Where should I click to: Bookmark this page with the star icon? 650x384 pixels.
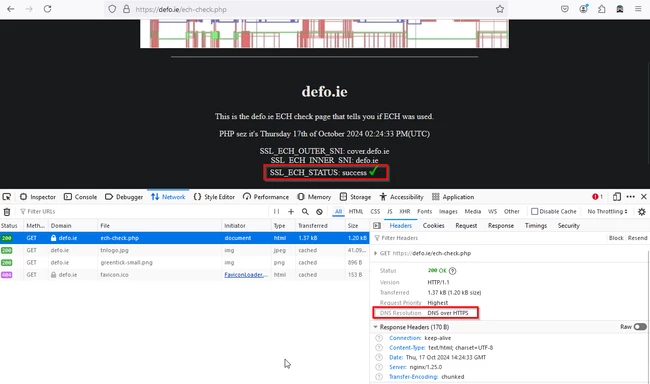(x=500, y=9)
